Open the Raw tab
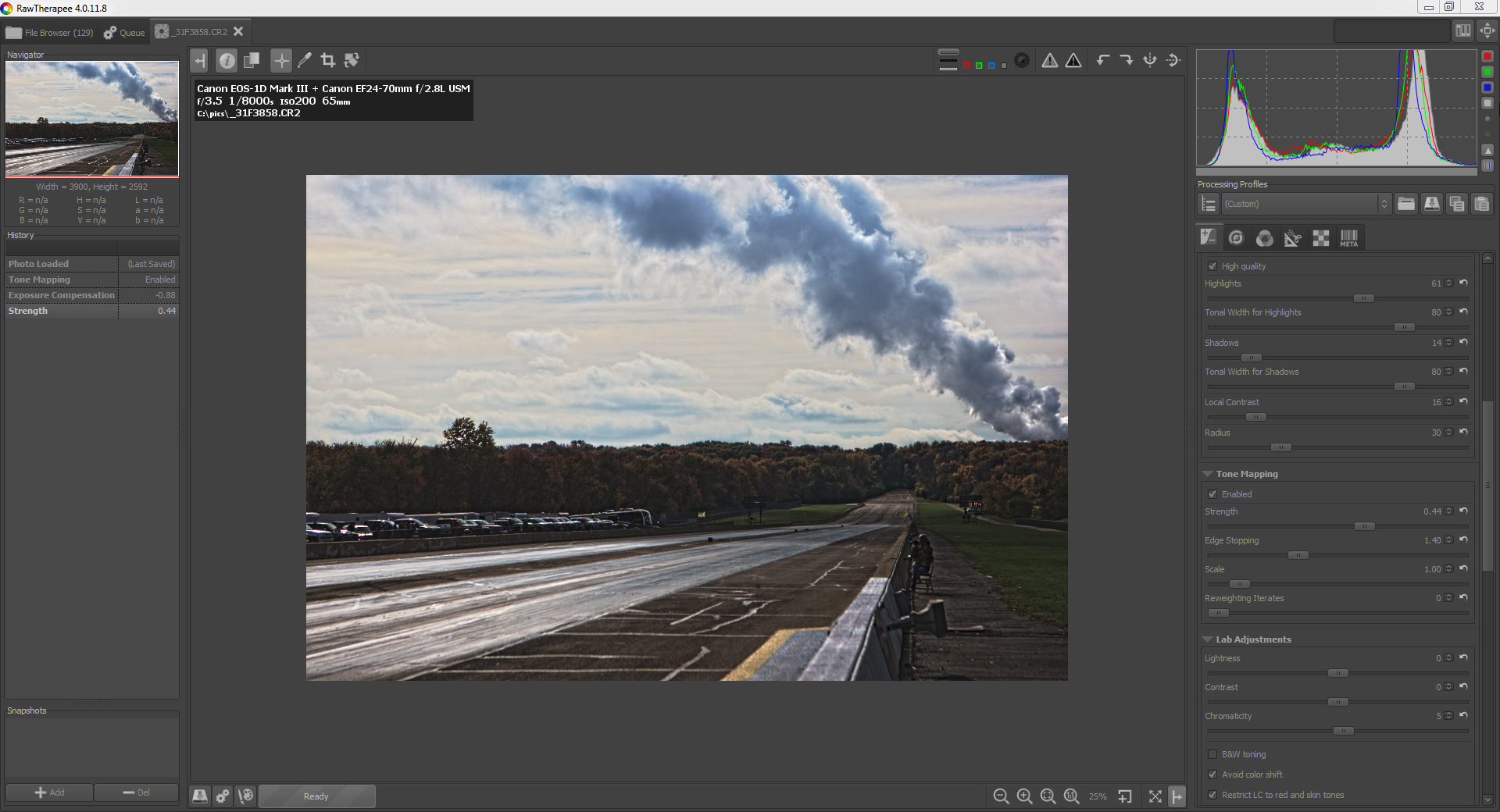This screenshot has height=812, width=1500. [1320, 237]
